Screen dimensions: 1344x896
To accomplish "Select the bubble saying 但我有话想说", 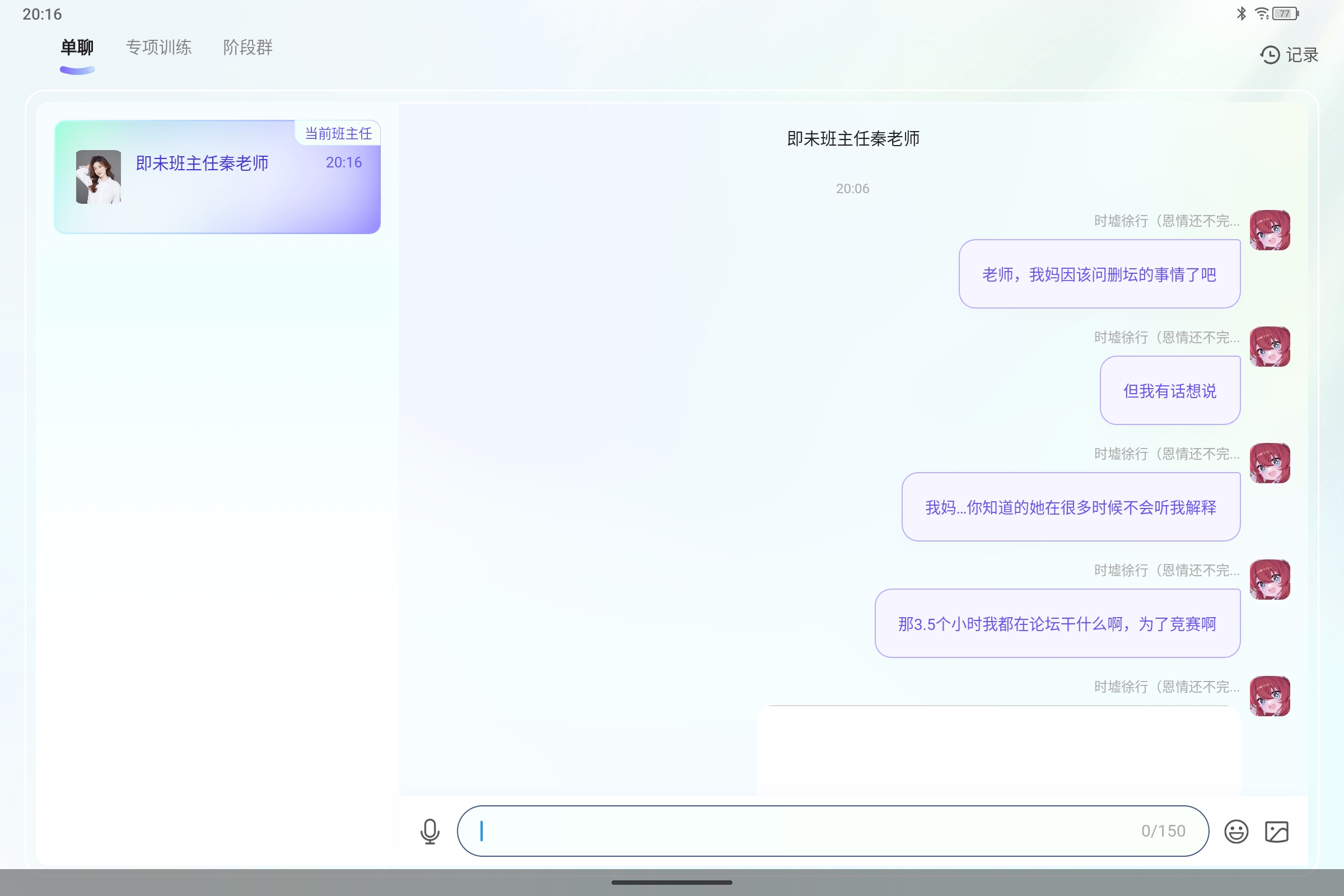I will click(1170, 390).
